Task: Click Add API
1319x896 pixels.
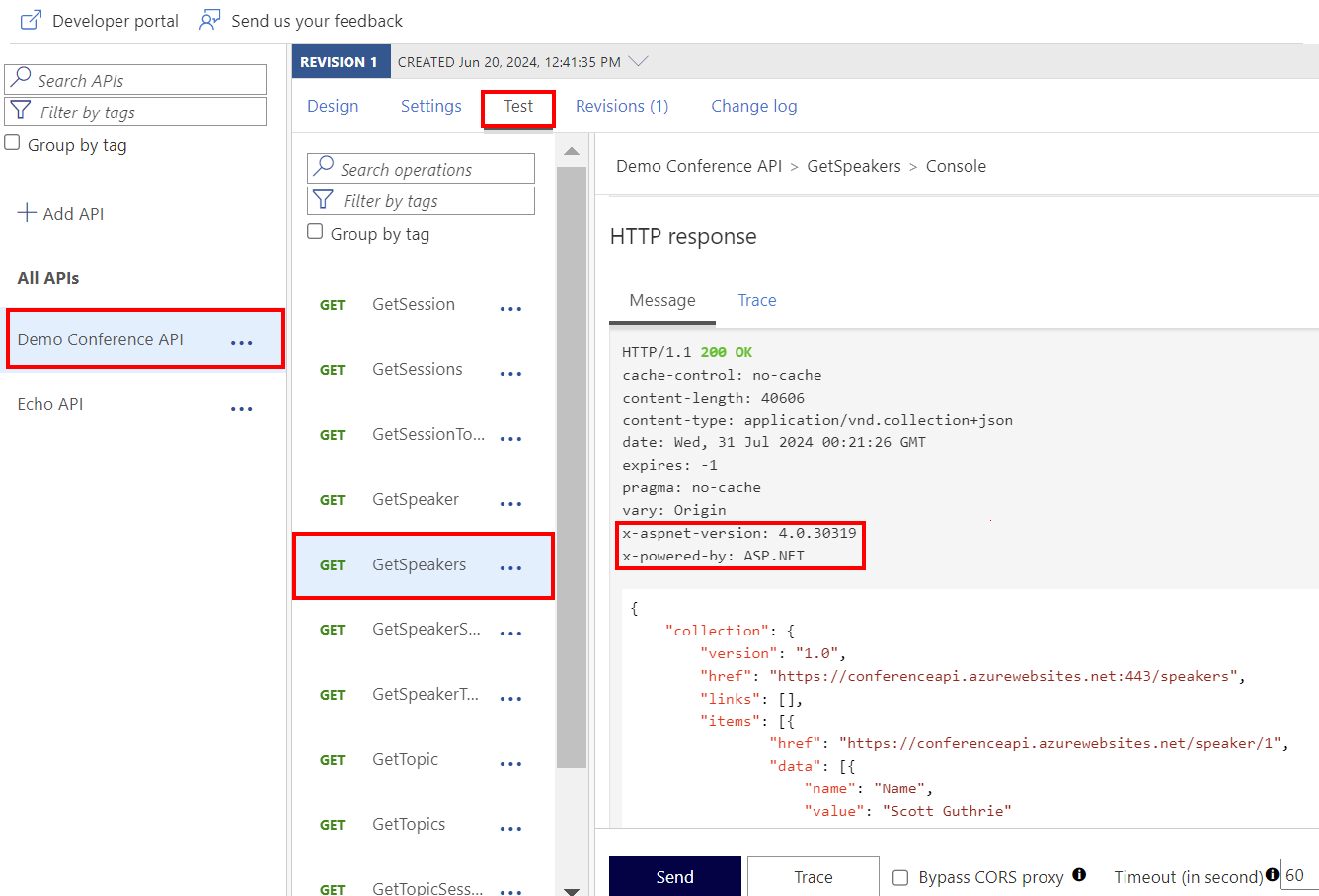Action: click(x=61, y=214)
